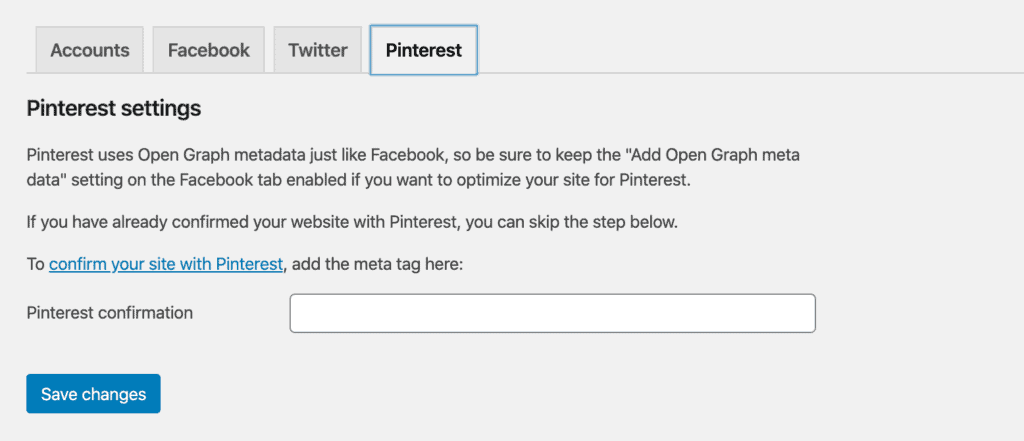The height and width of the screenshot is (441, 1024).
Task: Click the 'If you have already confirmed' sentence
Action: pyautogui.click(x=353, y=222)
